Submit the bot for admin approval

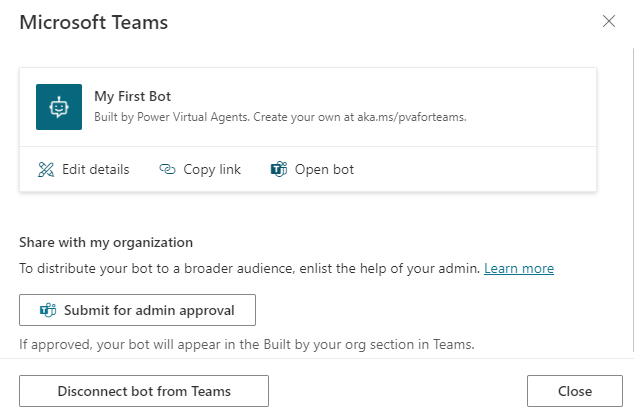coord(137,310)
